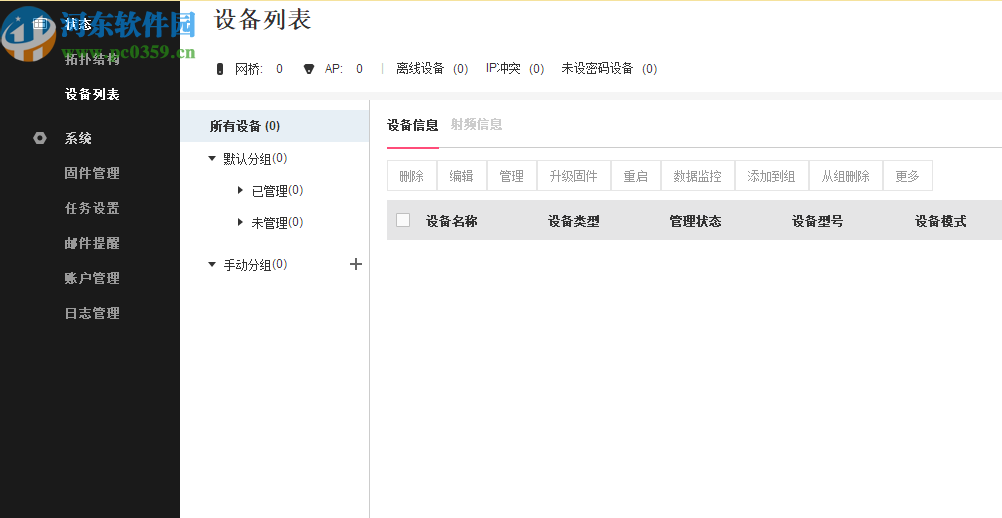Click the 系统 section label in sidebar

click(x=78, y=139)
